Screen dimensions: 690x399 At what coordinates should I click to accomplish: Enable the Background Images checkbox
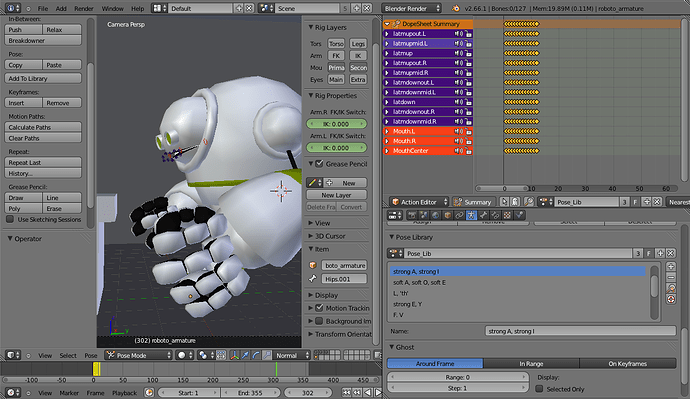[320, 321]
